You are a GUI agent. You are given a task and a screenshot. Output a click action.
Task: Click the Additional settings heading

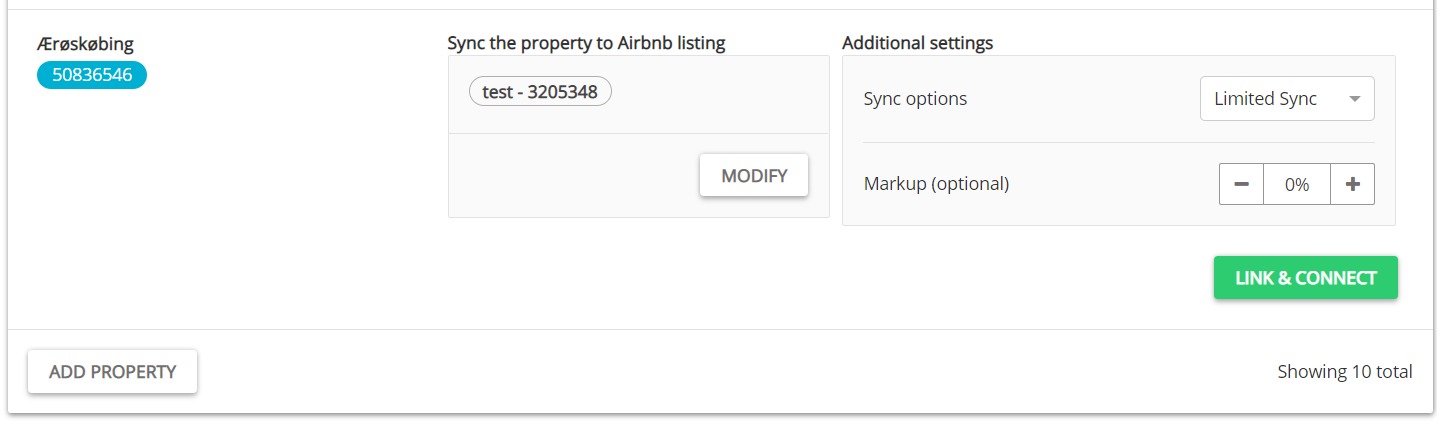click(917, 43)
